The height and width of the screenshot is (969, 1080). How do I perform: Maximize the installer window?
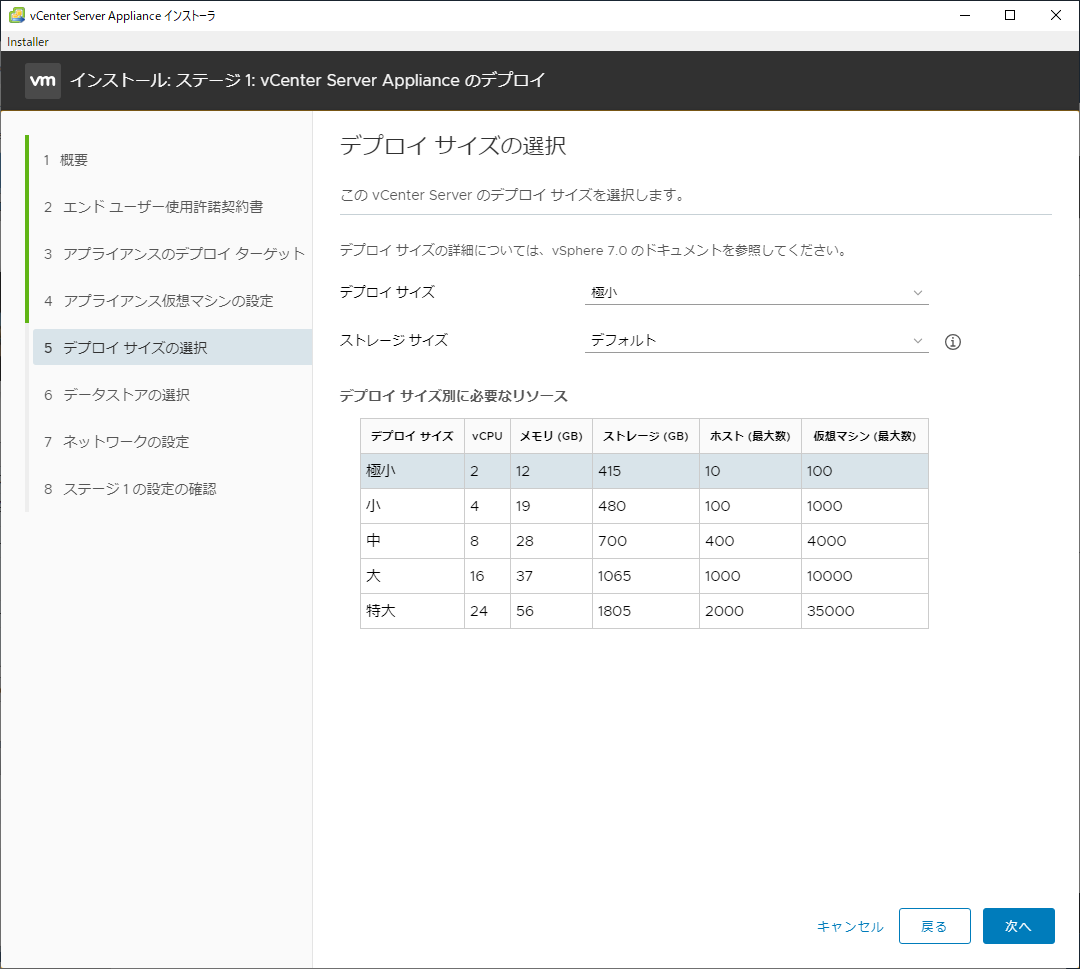click(1010, 15)
